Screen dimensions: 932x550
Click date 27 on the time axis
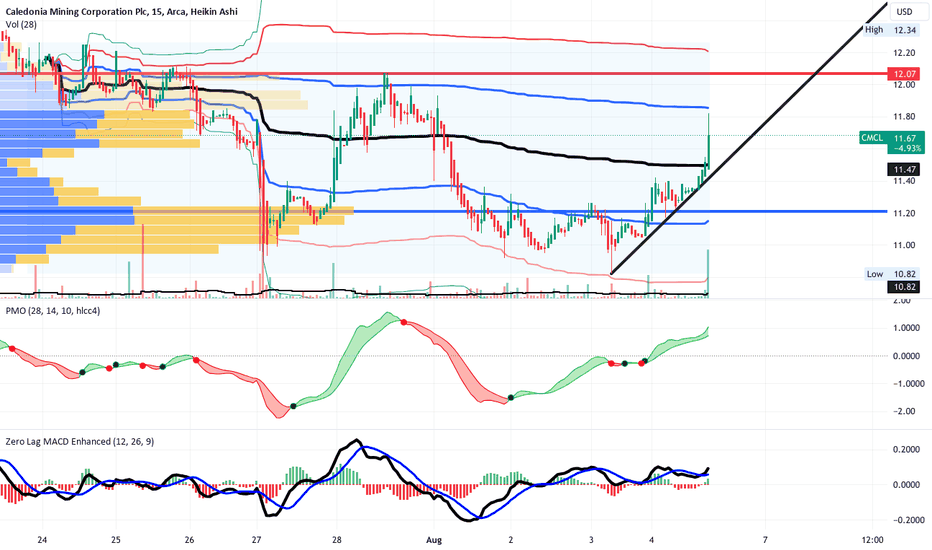(257, 540)
